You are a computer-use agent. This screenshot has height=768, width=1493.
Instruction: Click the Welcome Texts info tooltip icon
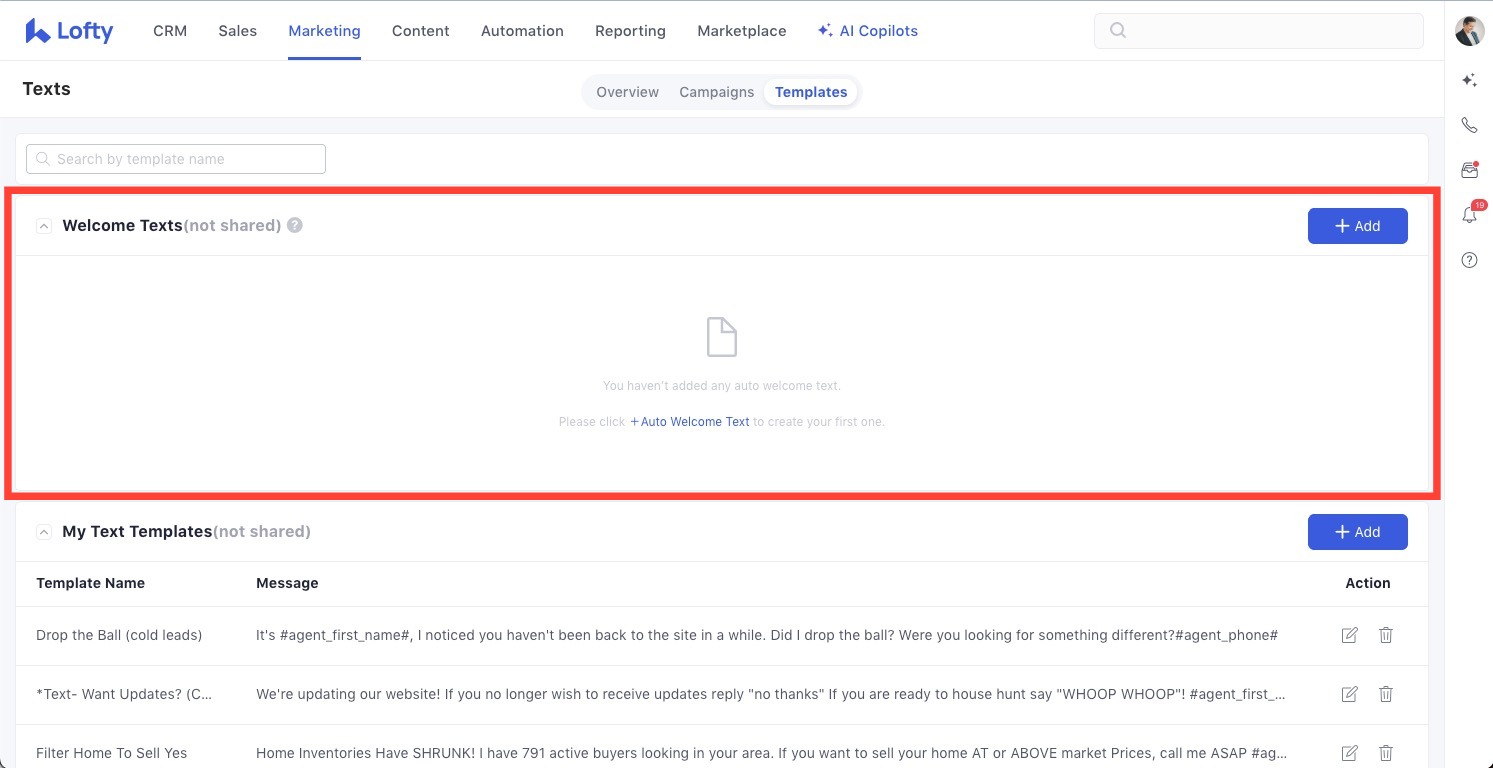(x=295, y=226)
